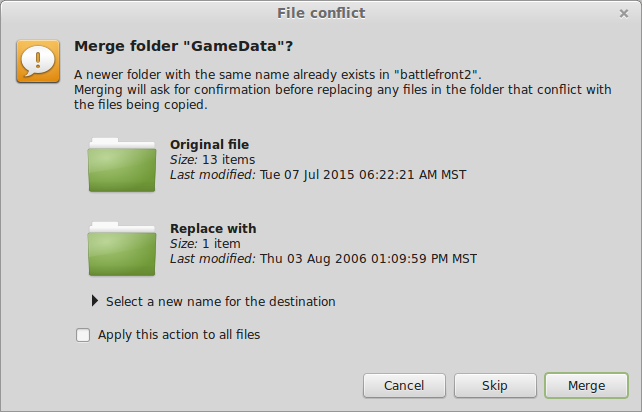This screenshot has height=412, width=642.
Task: Click the '1 item' size text
Action: tap(222, 244)
